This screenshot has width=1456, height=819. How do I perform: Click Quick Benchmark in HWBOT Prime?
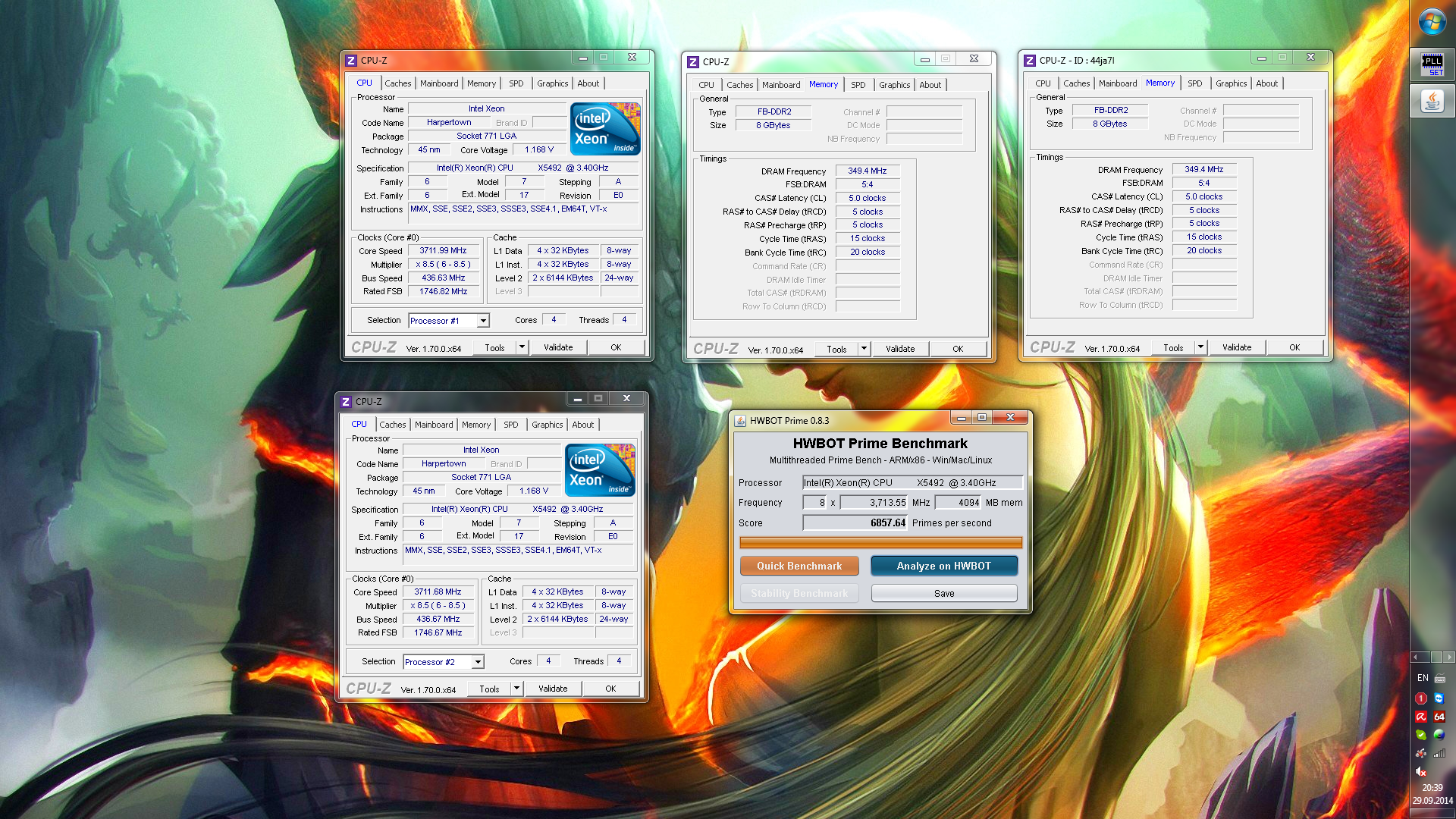coord(799,566)
